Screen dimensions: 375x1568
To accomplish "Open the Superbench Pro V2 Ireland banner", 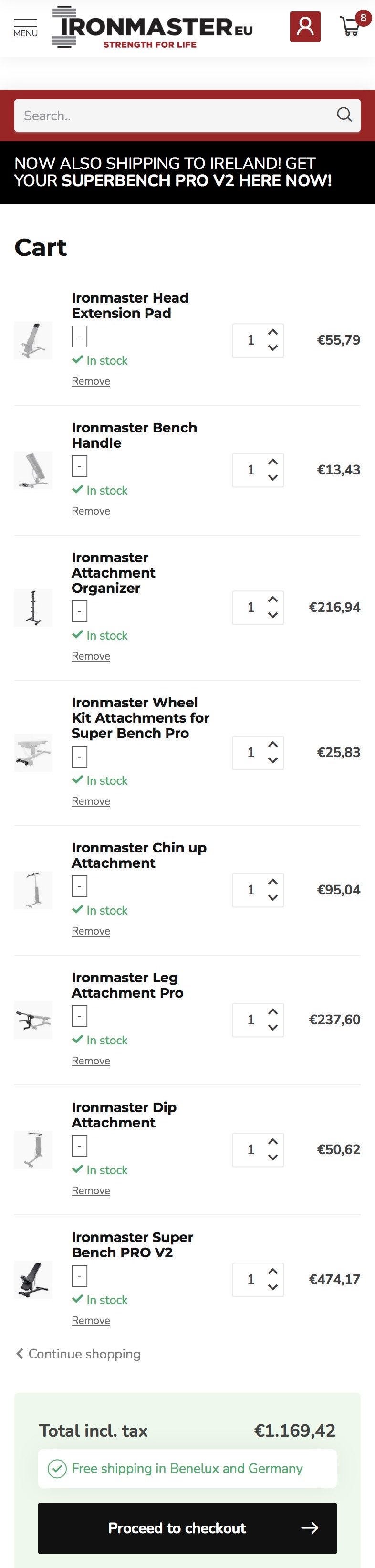I will (x=173, y=172).
